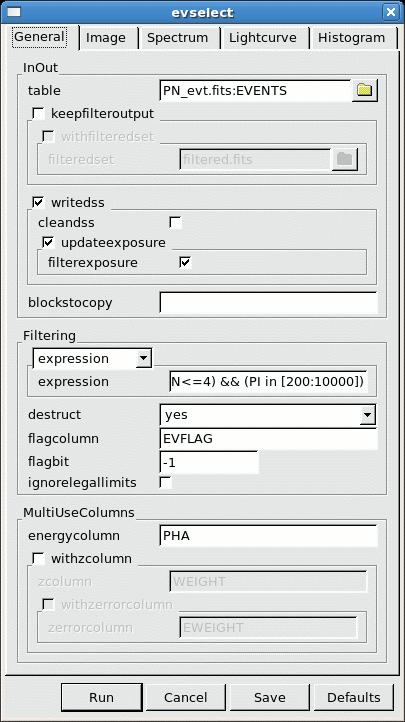405x722 pixels.
Task: Open folder browser for table file
Action: pos(364,90)
